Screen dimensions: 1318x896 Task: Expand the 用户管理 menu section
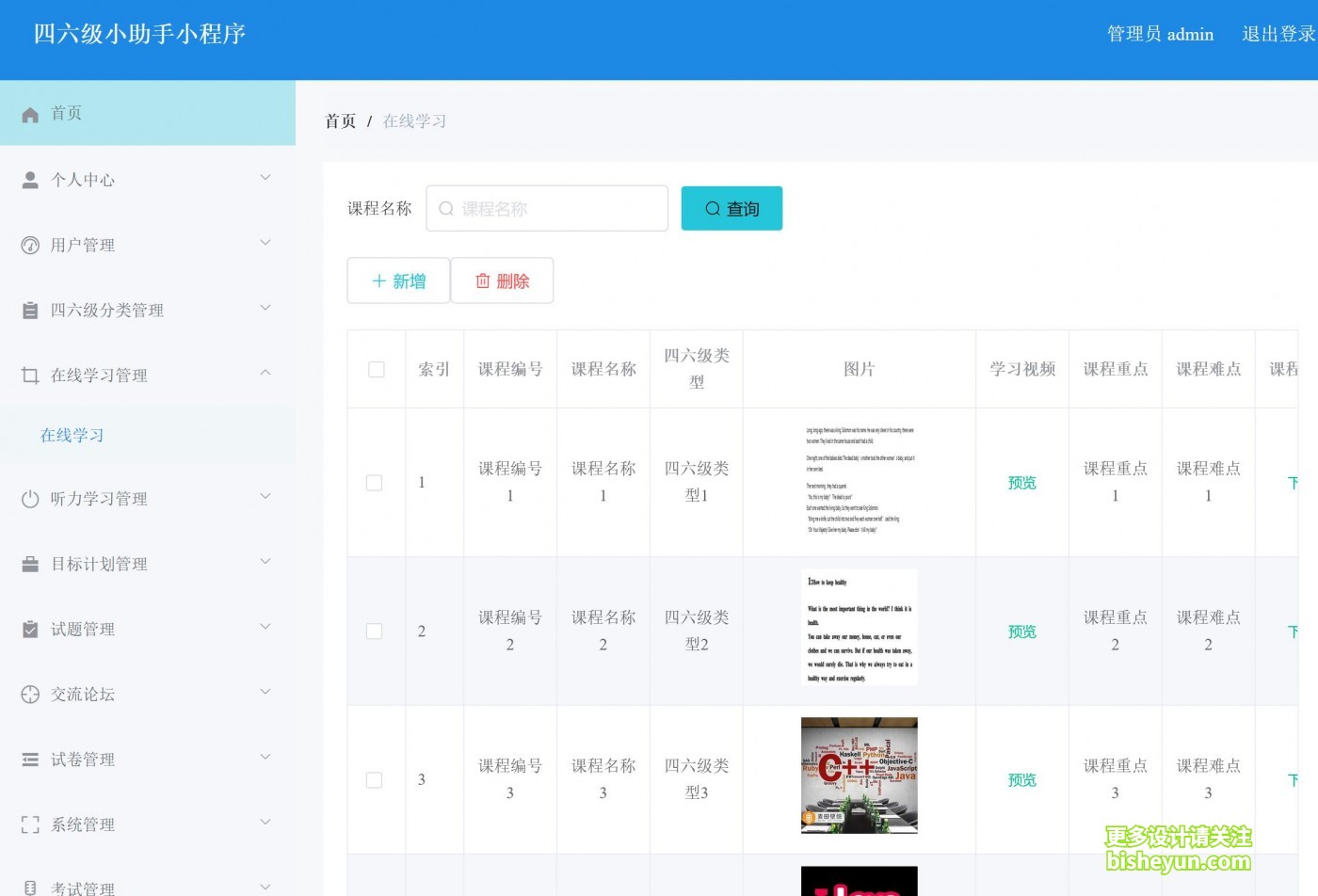pos(141,244)
